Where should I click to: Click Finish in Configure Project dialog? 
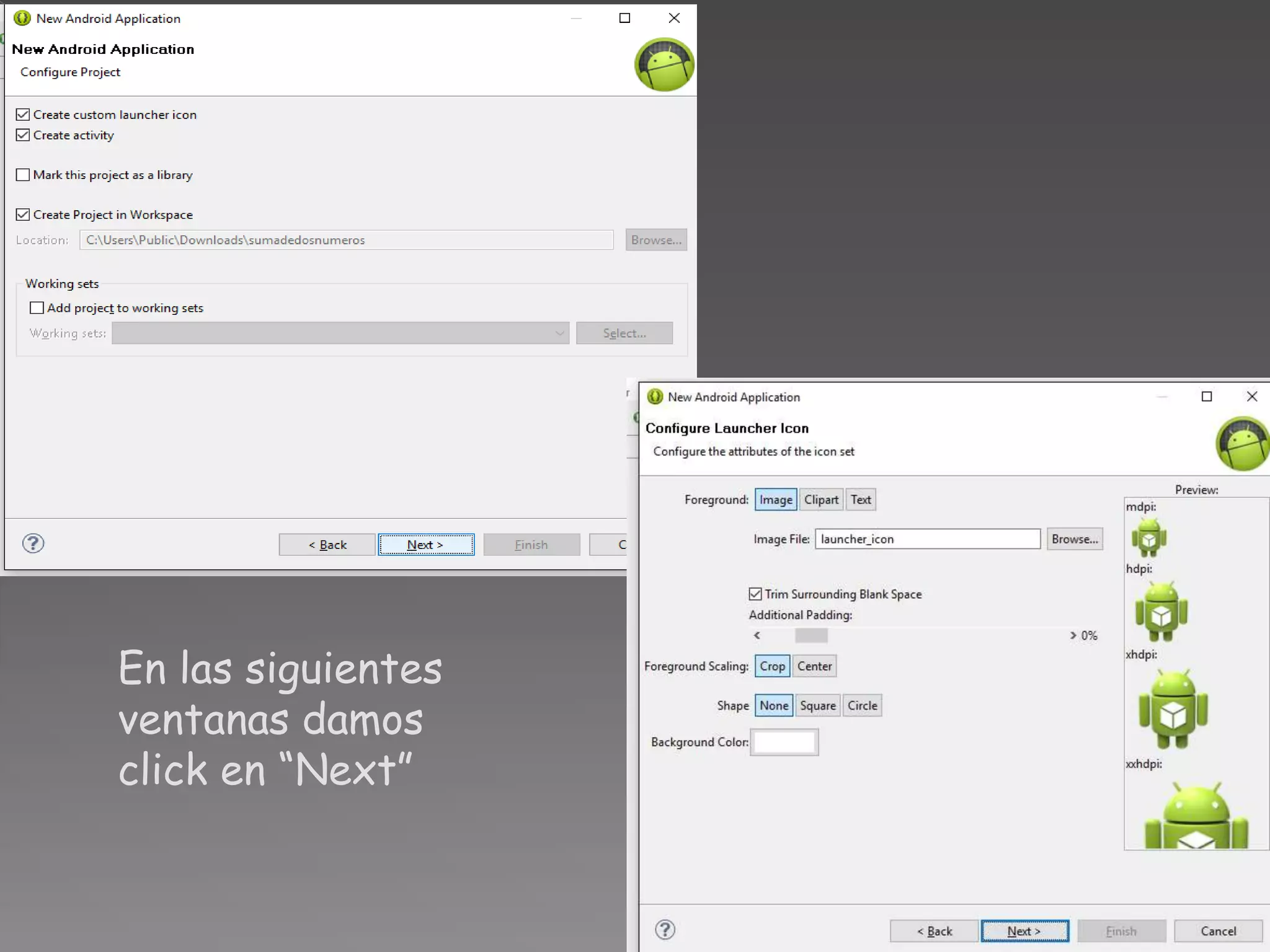pyautogui.click(x=531, y=545)
